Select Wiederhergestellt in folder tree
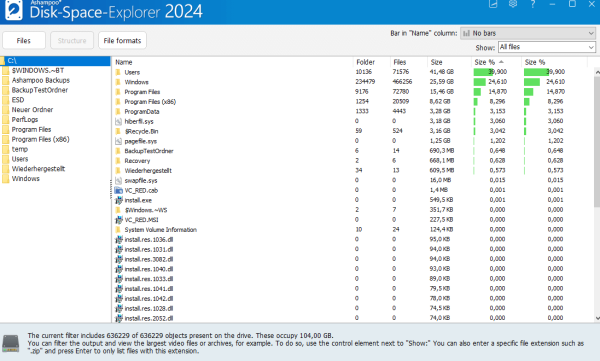 pos(38,169)
